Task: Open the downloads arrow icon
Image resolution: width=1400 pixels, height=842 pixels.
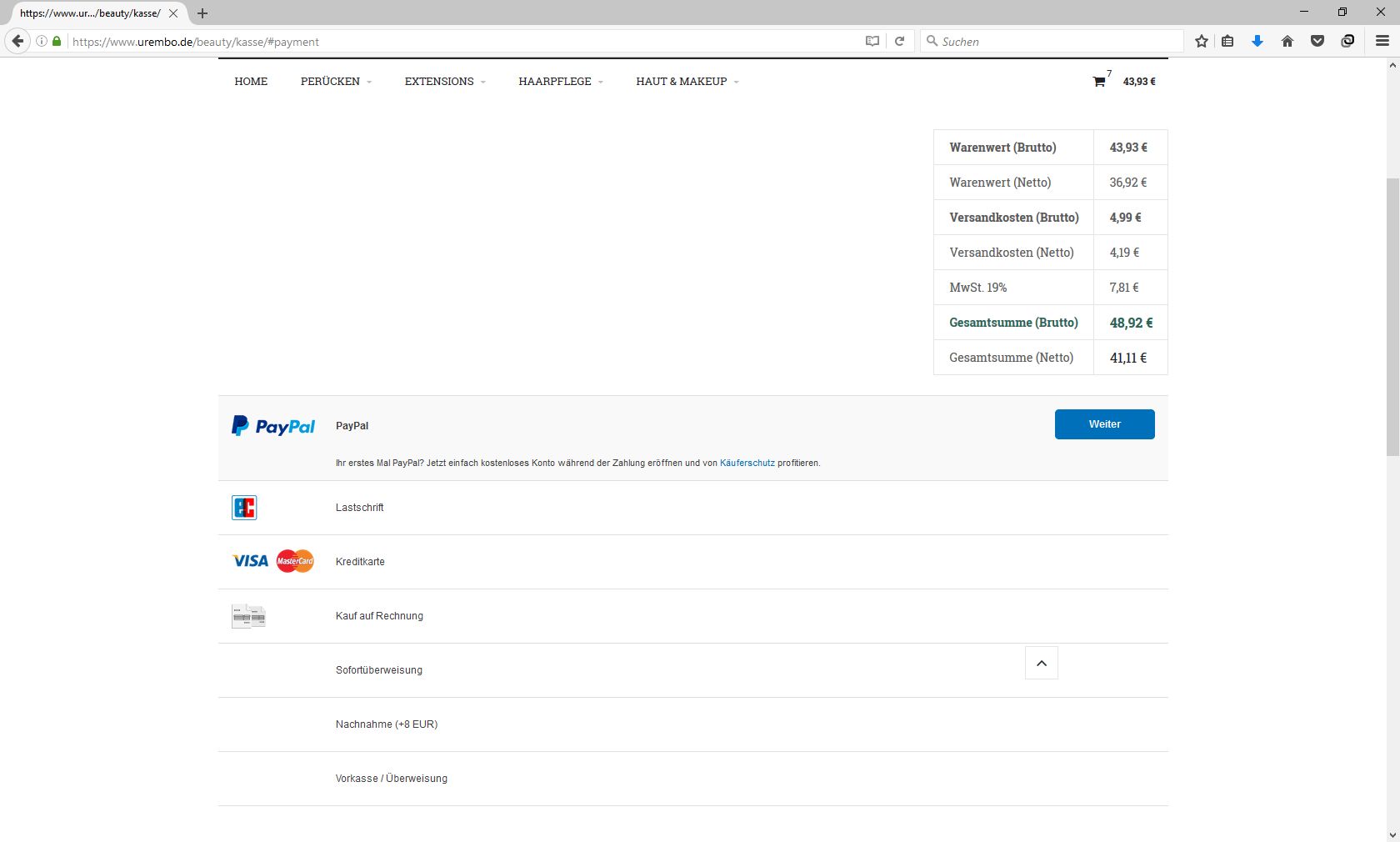Action: tap(1257, 41)
